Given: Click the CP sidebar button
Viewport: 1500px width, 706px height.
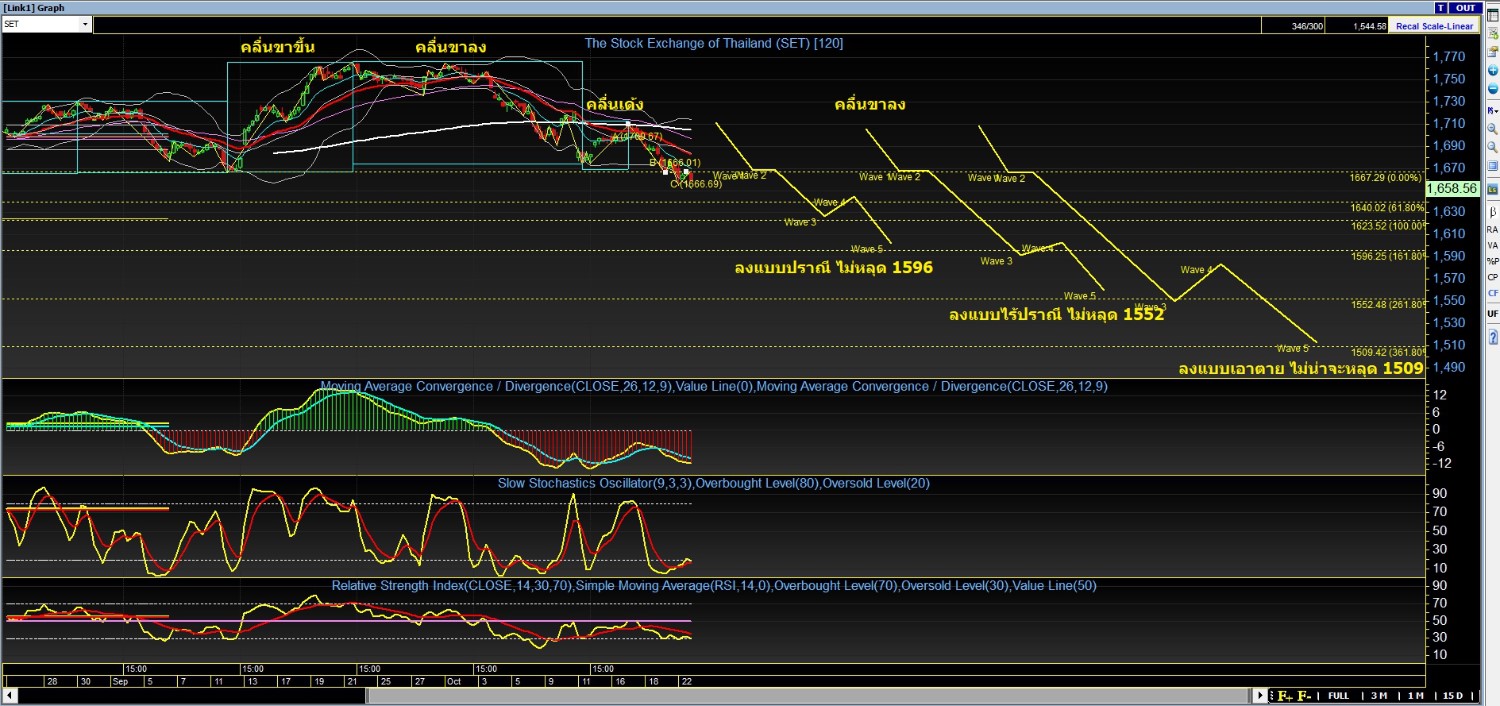Looking at the screenshot, I should pyautogui.click(x=1492, y=277).
